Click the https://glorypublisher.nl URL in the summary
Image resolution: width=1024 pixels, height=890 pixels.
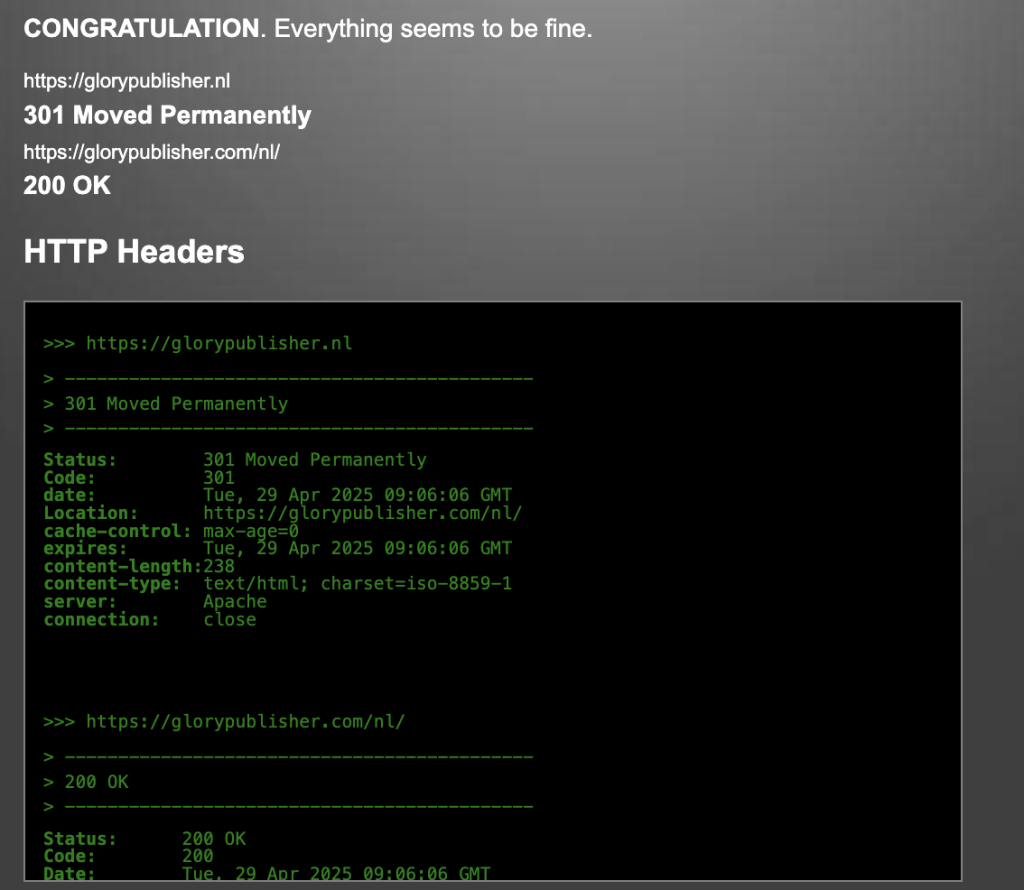tap(127, 81)
